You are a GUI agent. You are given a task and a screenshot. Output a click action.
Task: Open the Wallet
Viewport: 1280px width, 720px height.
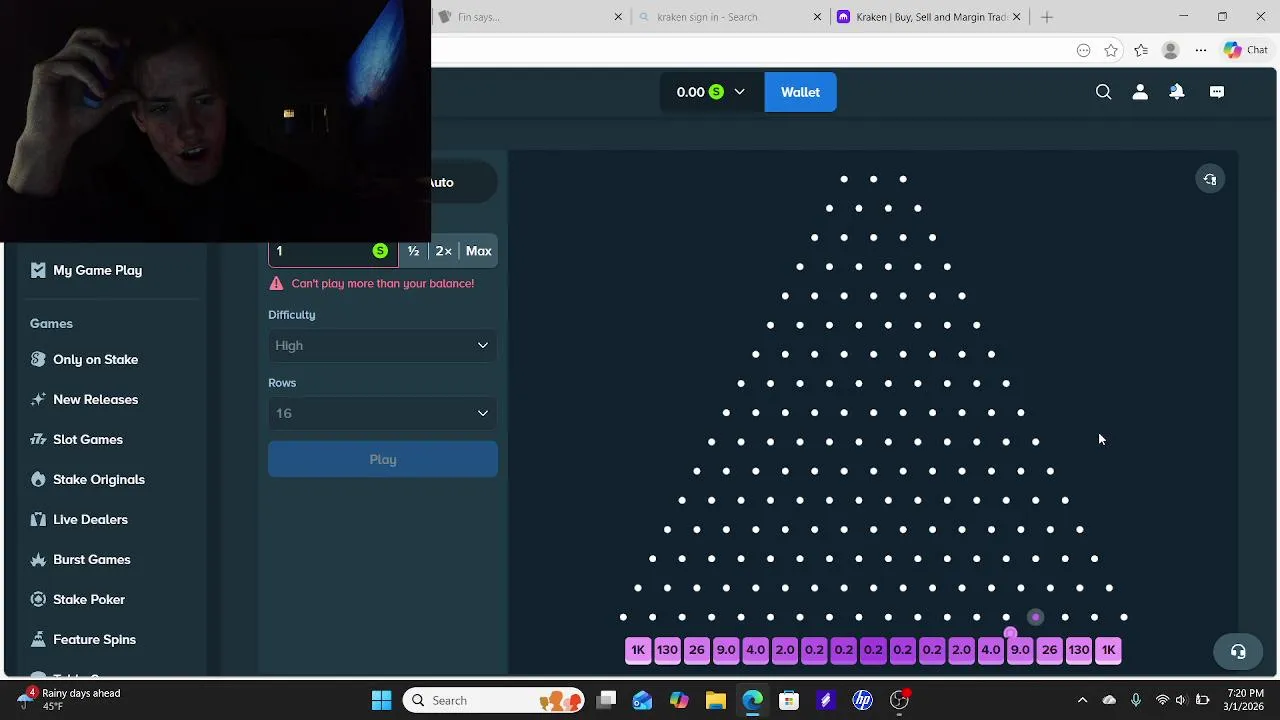[x=800, y=92]
